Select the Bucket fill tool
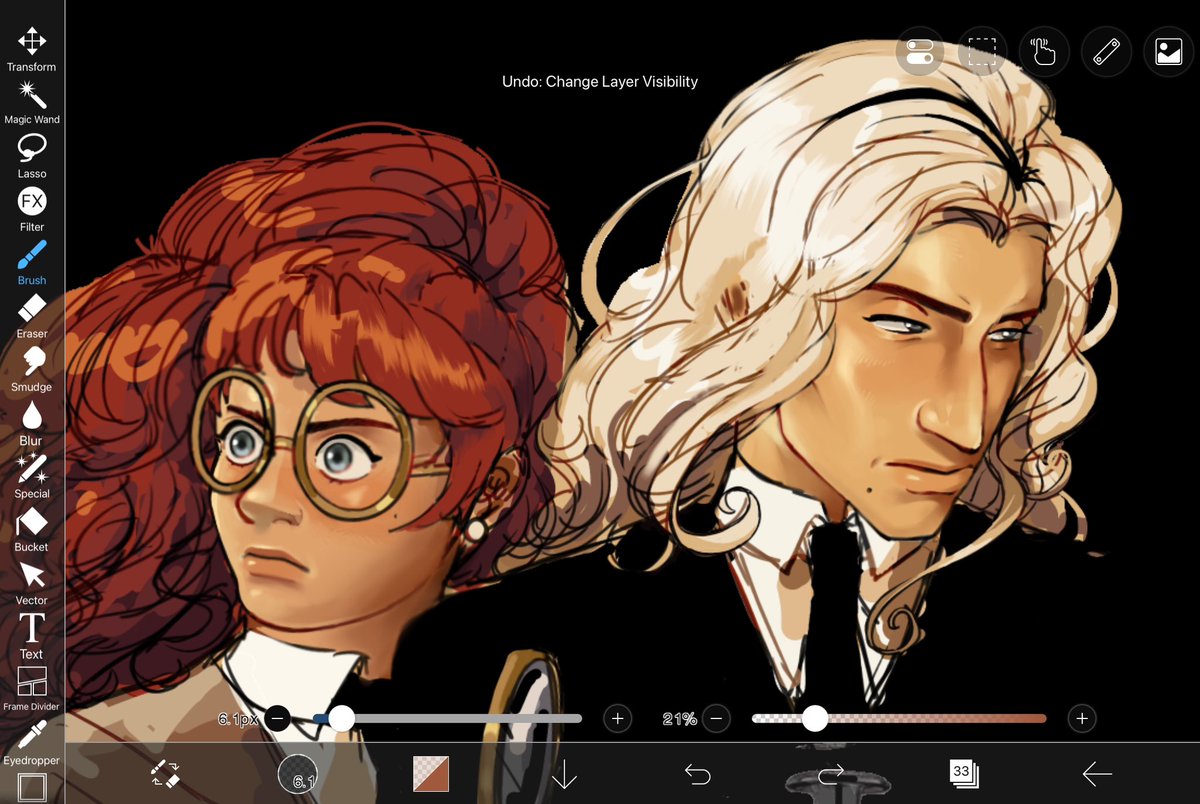This screenshot has height=804, width=1200. [32, 530]
